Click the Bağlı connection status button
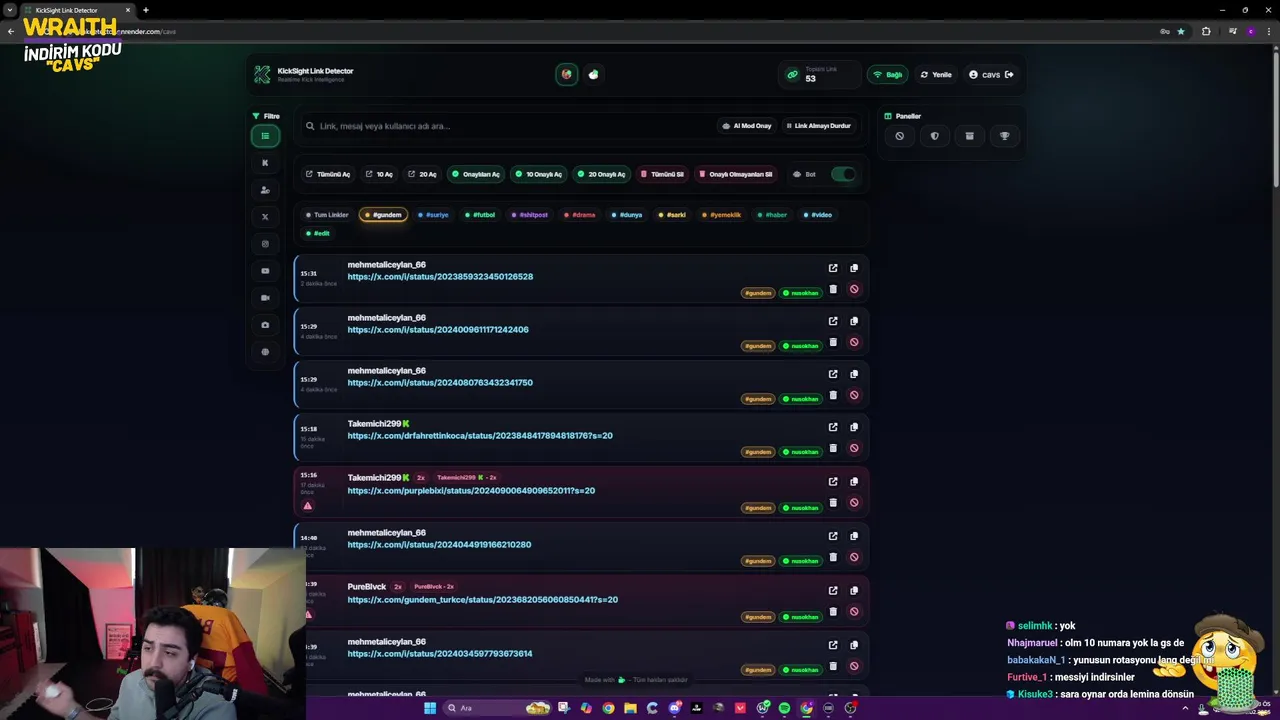Screen dimensions: 1280x720 tap(888, 74)
